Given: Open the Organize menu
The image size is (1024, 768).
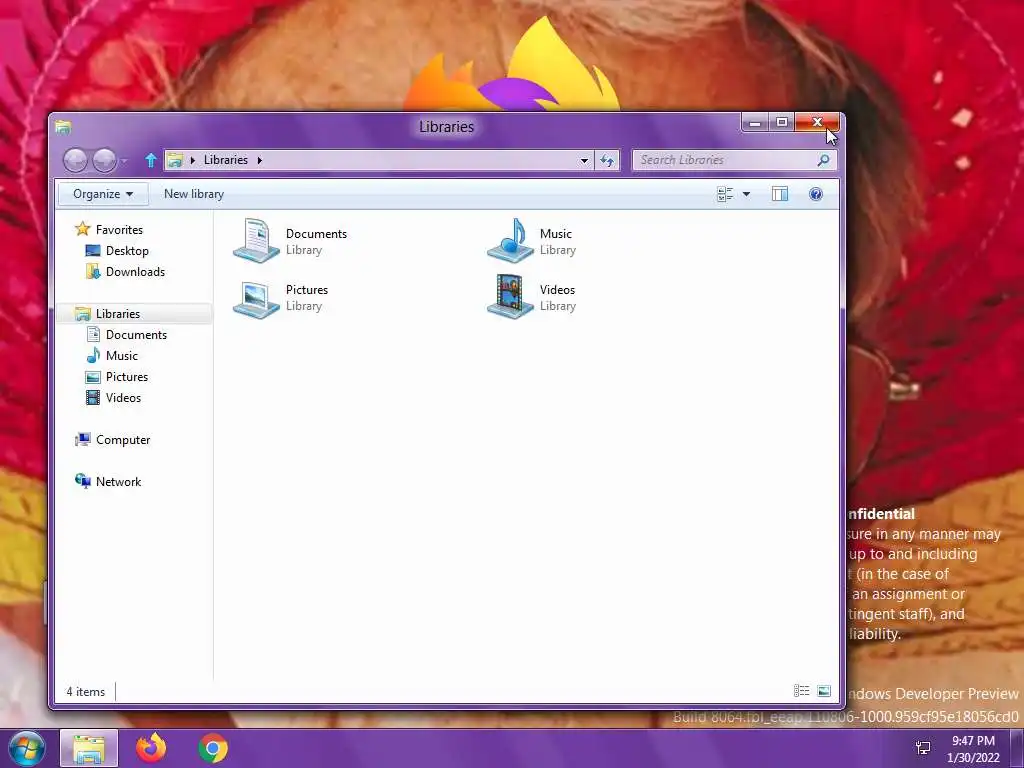Looking at the screenshot, I should click(x=103, y=194).
